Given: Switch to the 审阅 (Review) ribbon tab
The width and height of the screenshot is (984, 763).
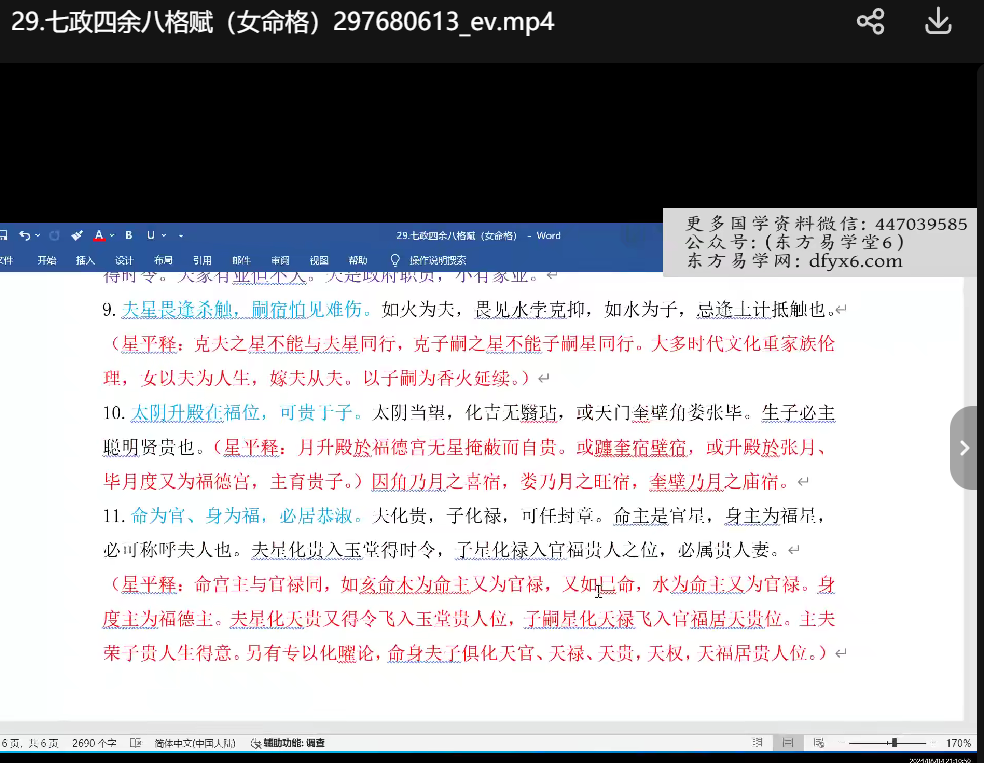Looking at the screenshot, I should pyautogui.click(x=280, y=261).
